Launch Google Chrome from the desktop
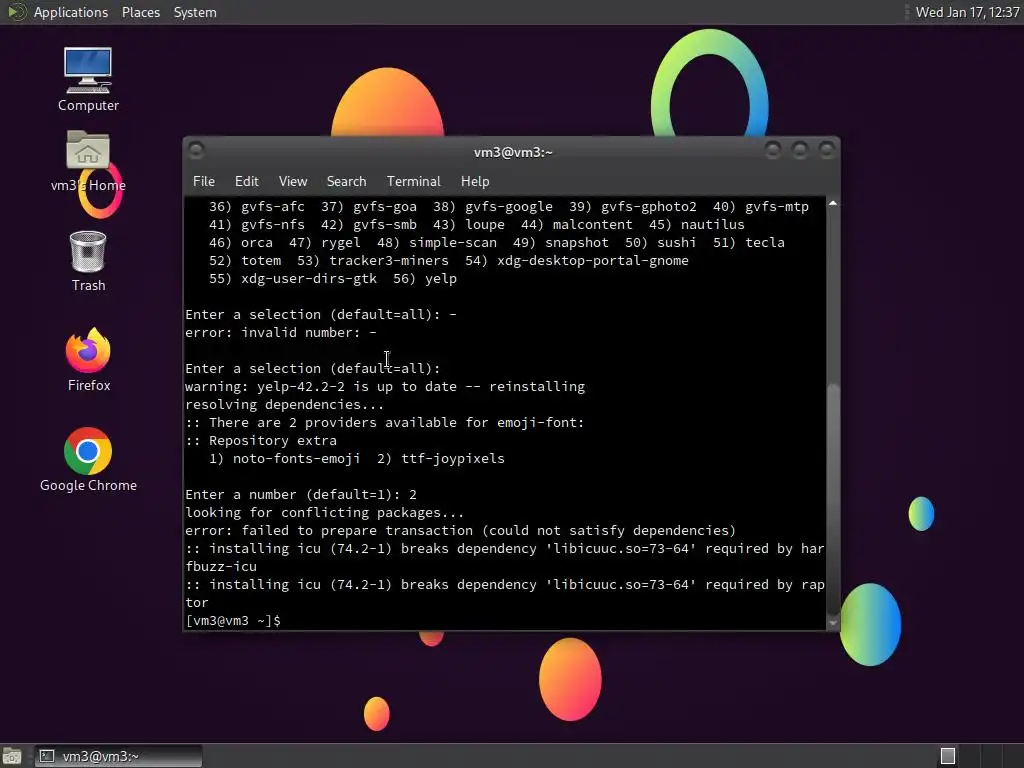 88,460
